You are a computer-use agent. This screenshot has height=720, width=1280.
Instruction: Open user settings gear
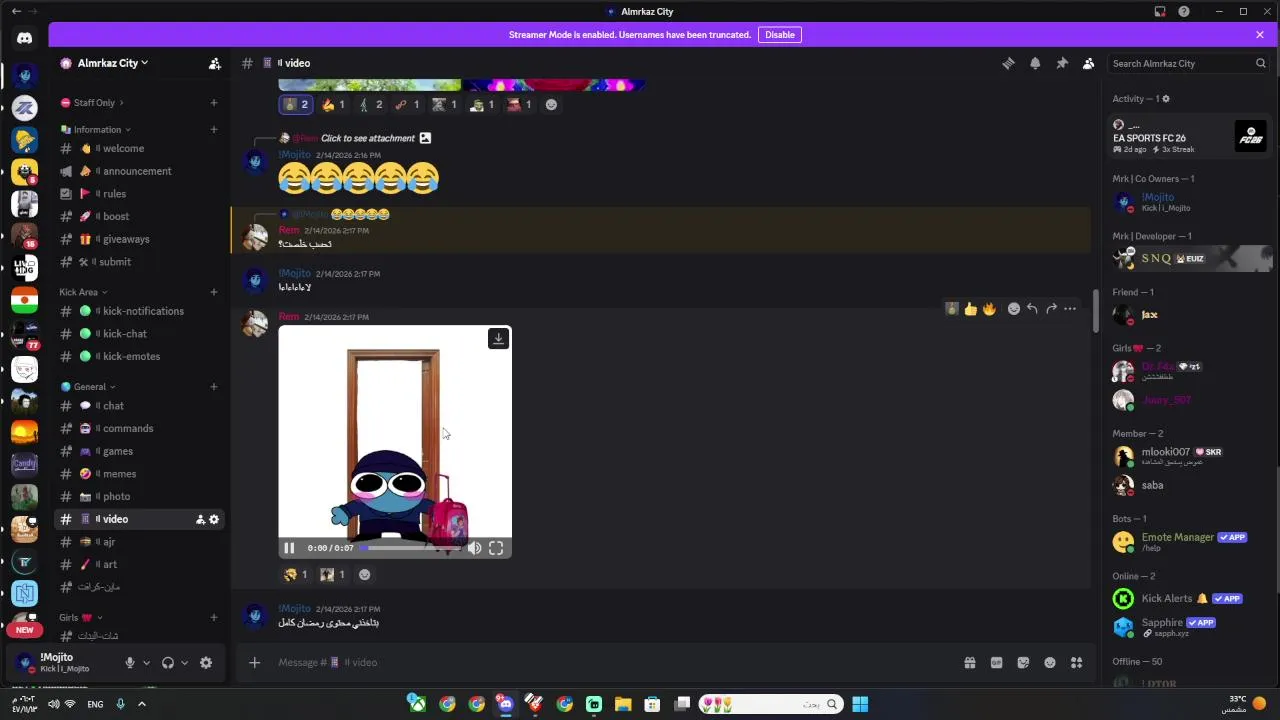pos(206,662)
